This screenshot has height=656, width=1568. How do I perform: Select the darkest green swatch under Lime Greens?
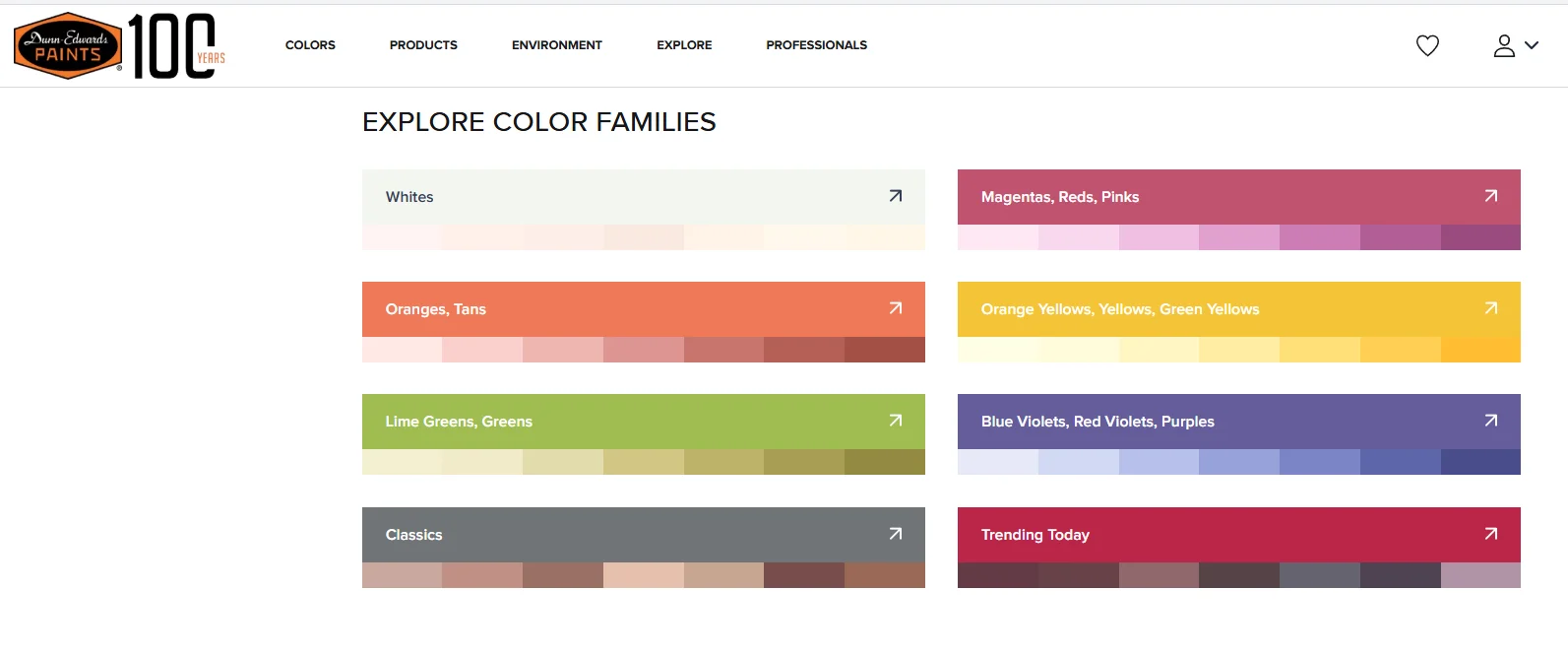(884, 462)
